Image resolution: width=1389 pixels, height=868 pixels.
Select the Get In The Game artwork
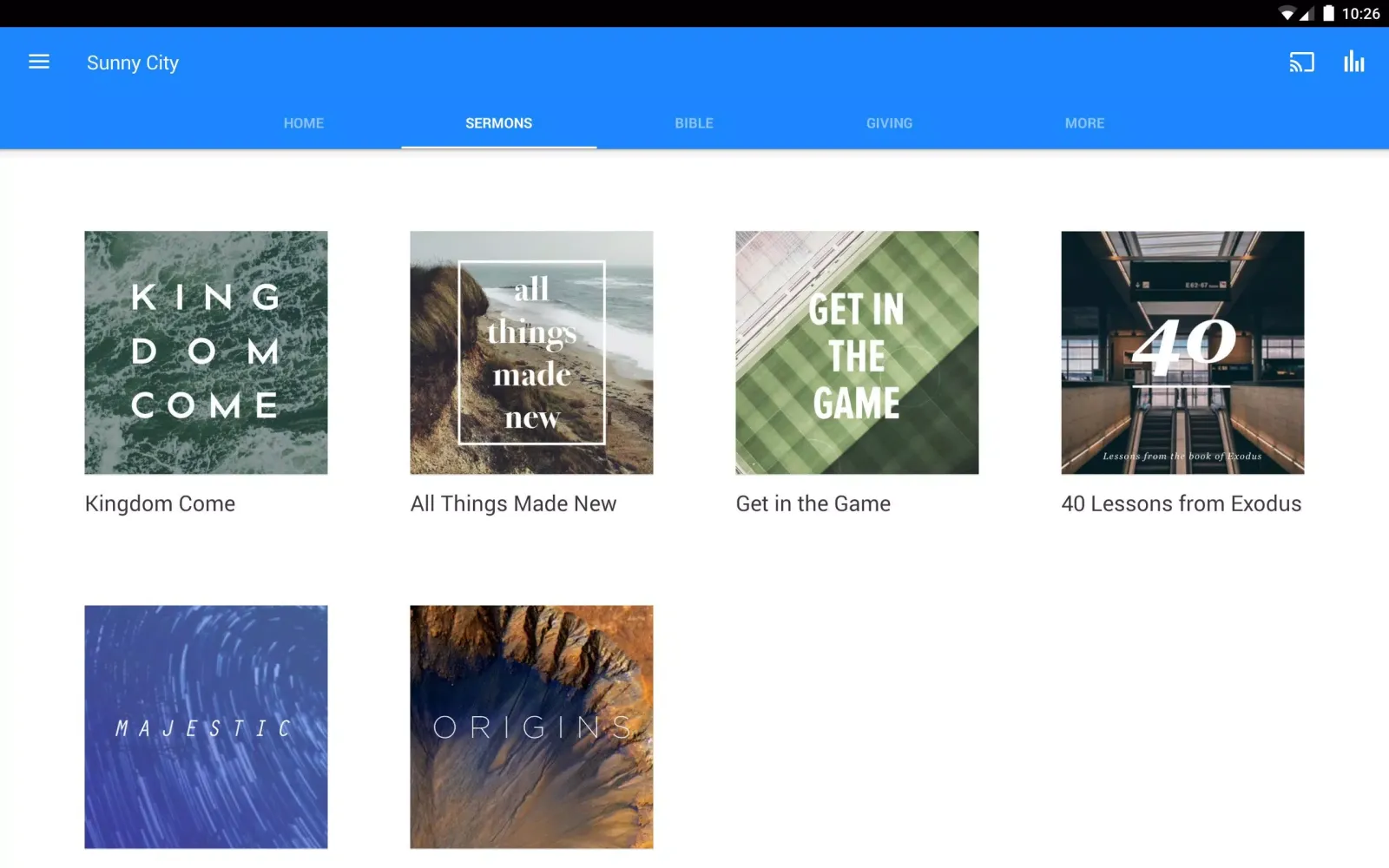point(857,352)
